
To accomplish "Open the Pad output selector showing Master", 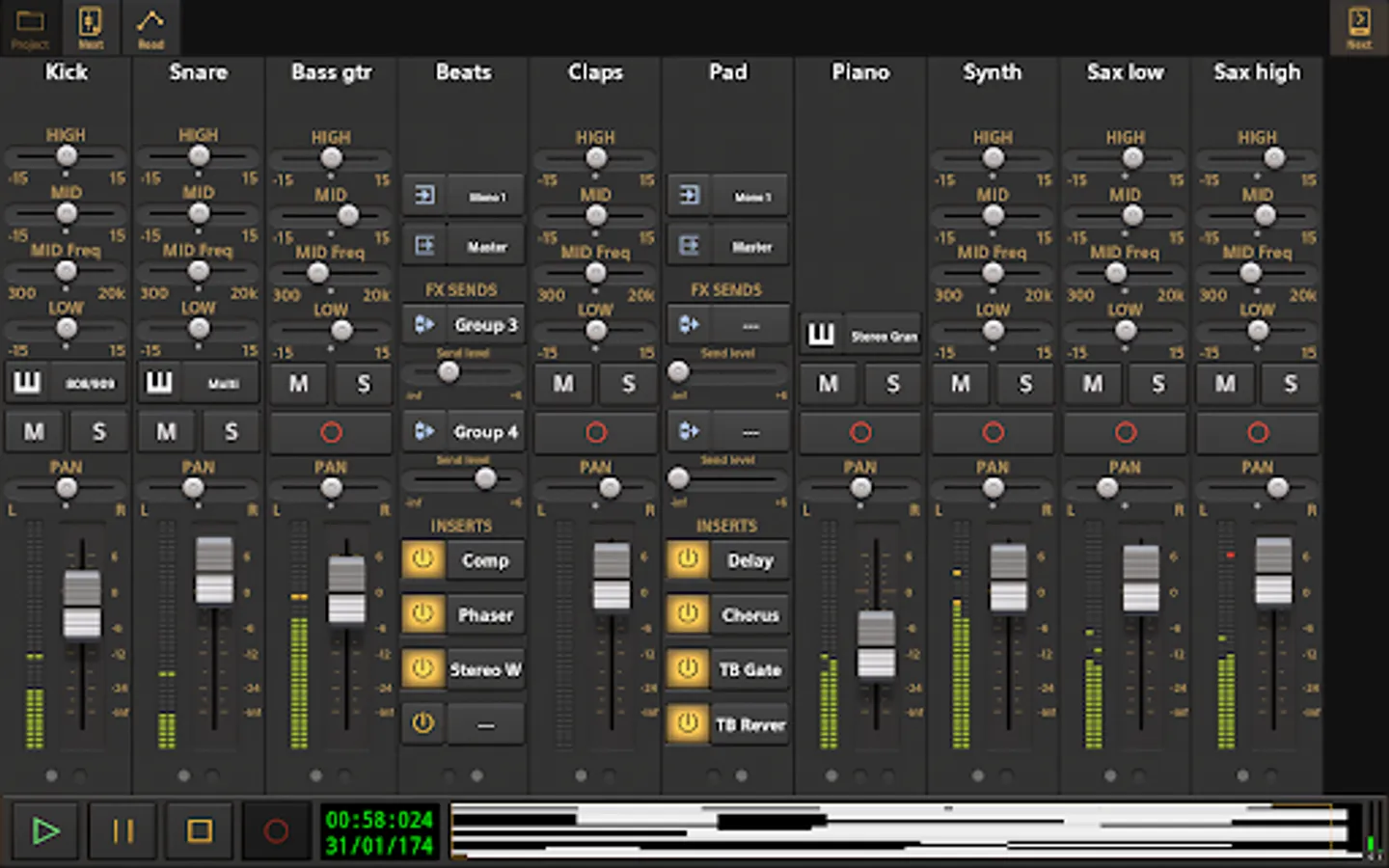I will pyautogui.click(x=750, y=246).
